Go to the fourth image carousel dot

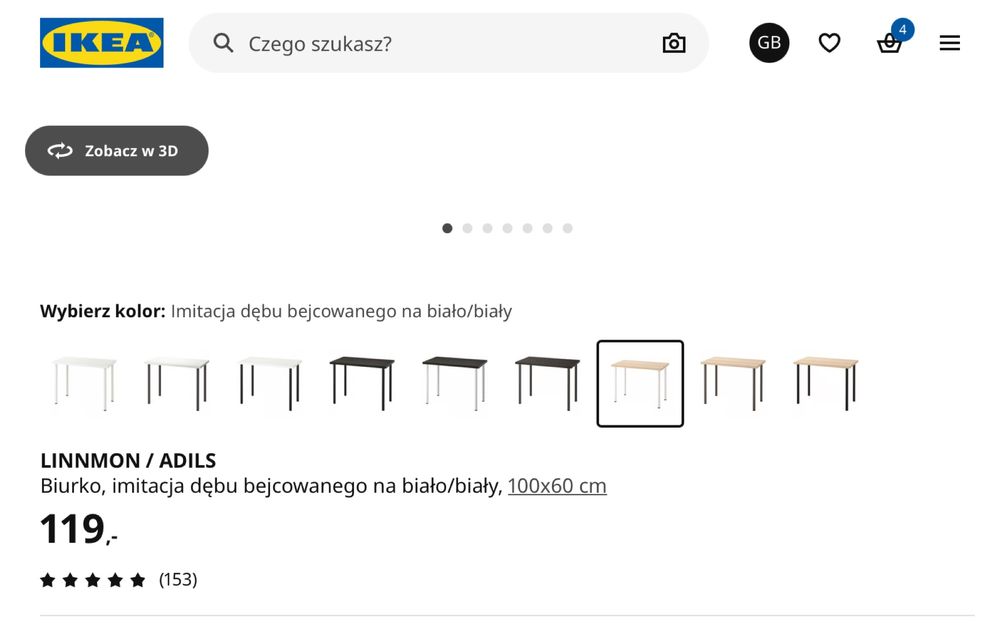click(507, 228)
